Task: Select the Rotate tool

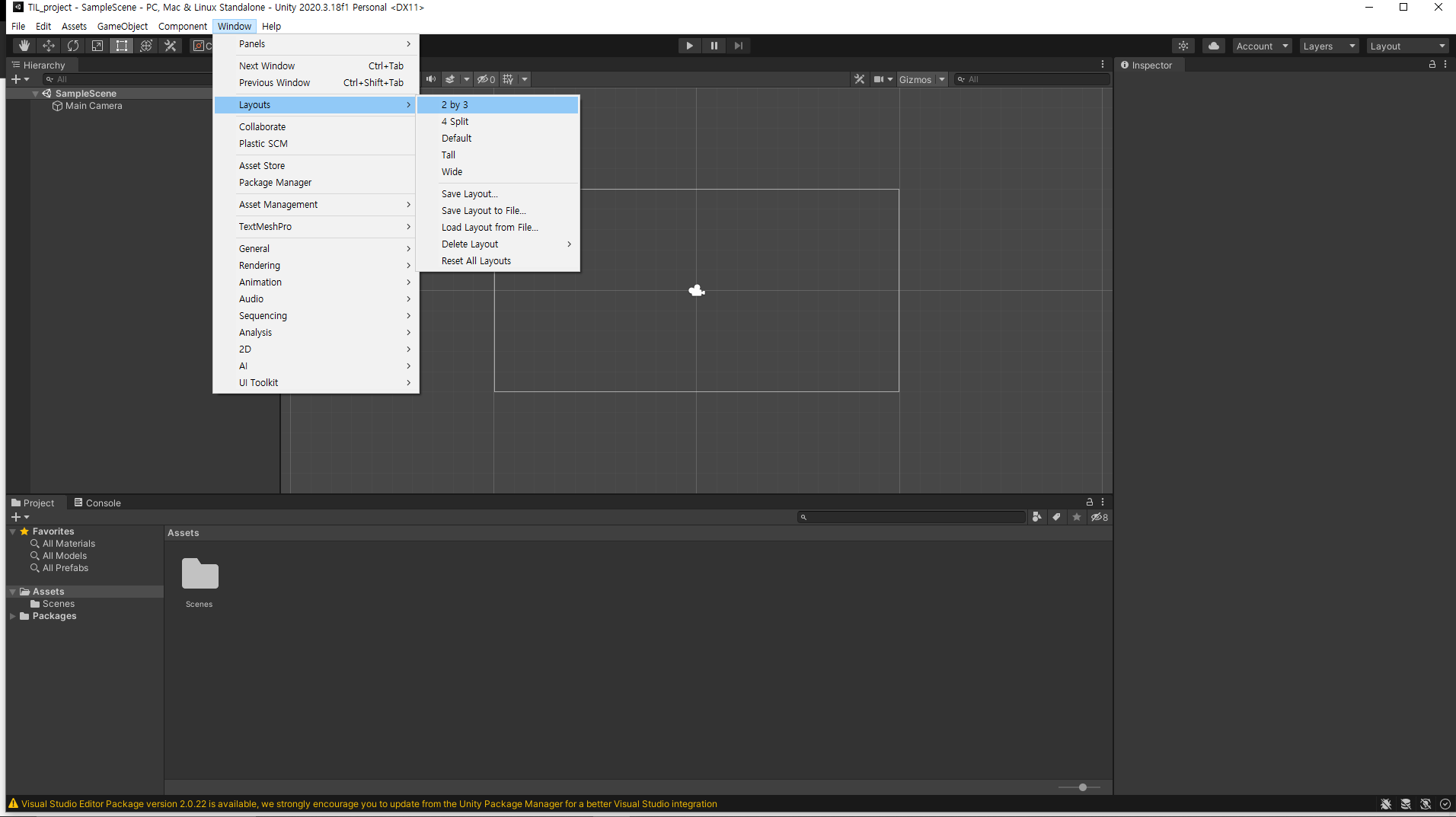Action: coord(73,46)
